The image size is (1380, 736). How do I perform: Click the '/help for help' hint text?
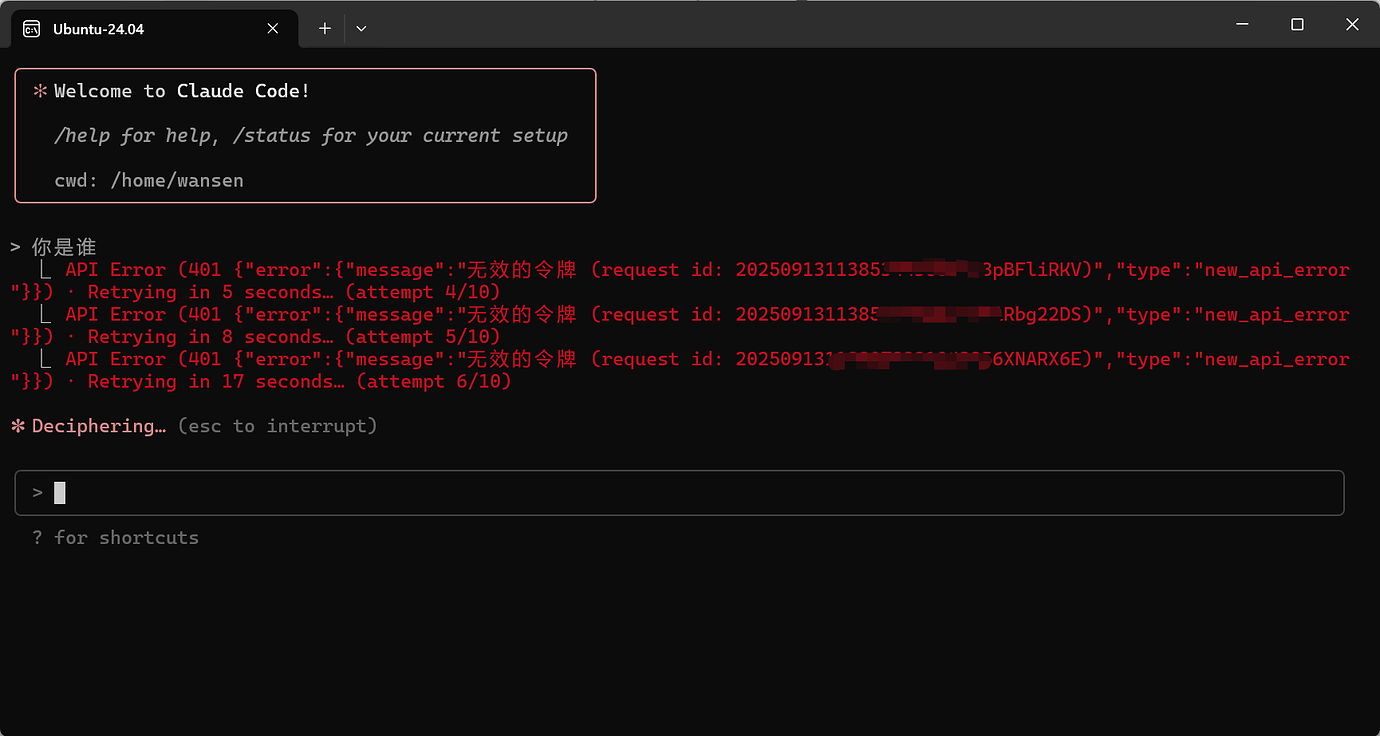point(137,135)
